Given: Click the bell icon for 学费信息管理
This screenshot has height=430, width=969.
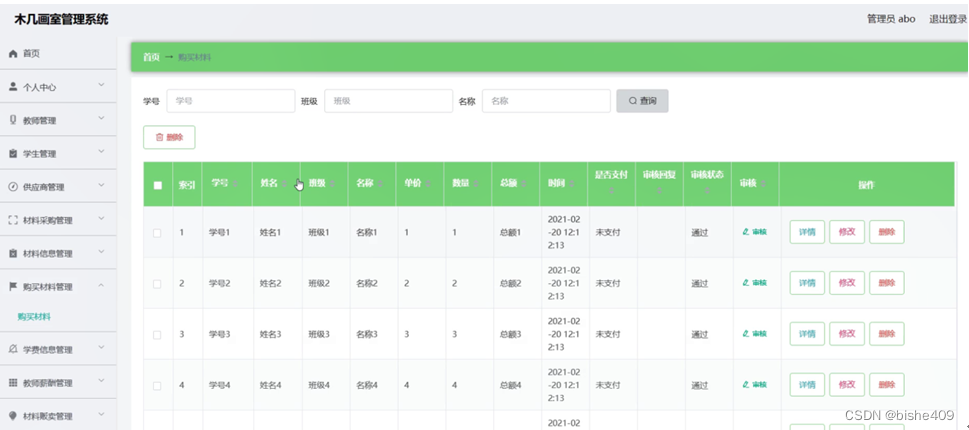Looking at the screenshot, I should pos(12,350).
